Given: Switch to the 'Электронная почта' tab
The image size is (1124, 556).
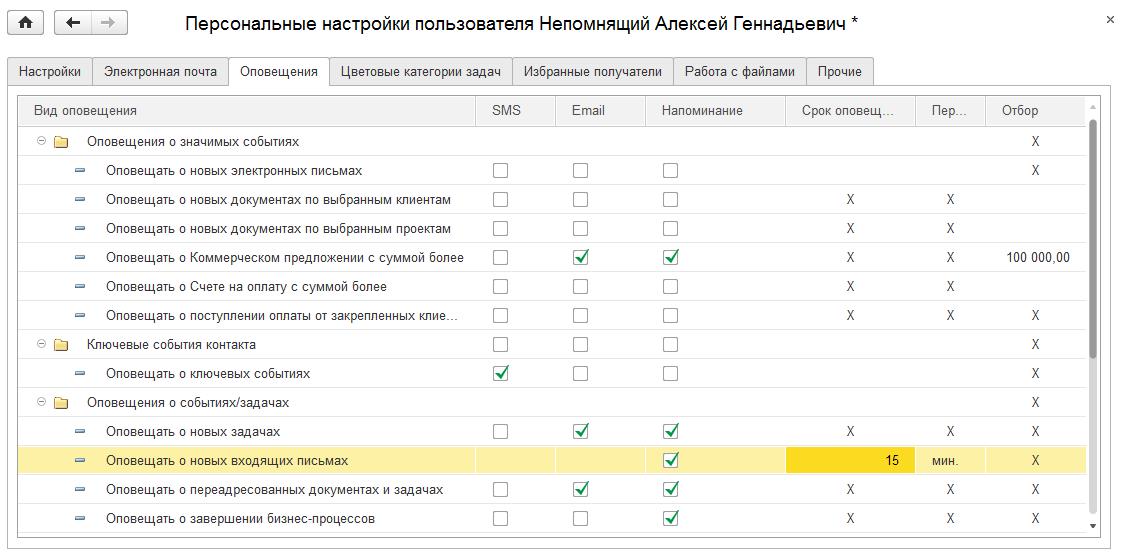Looking at the screenshot, I should [160, 72].
